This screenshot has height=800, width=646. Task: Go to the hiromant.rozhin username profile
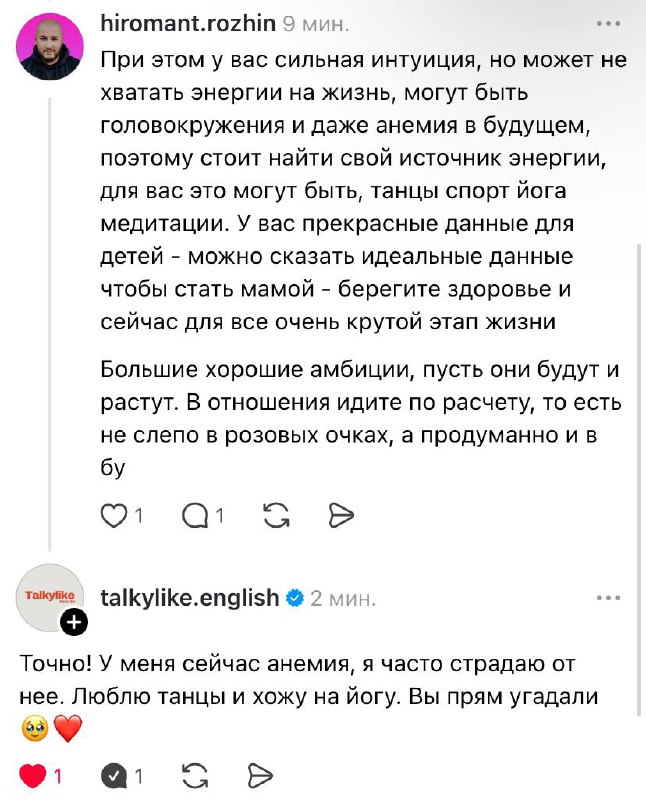(x=188, y=22)
